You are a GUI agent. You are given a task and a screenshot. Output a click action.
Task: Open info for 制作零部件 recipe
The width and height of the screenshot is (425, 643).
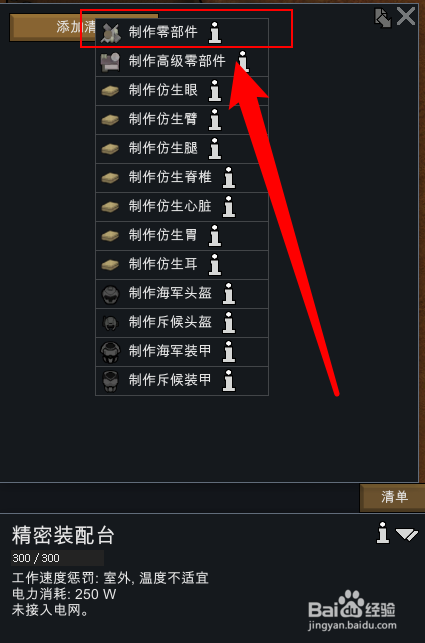click(x=215, y=32)
